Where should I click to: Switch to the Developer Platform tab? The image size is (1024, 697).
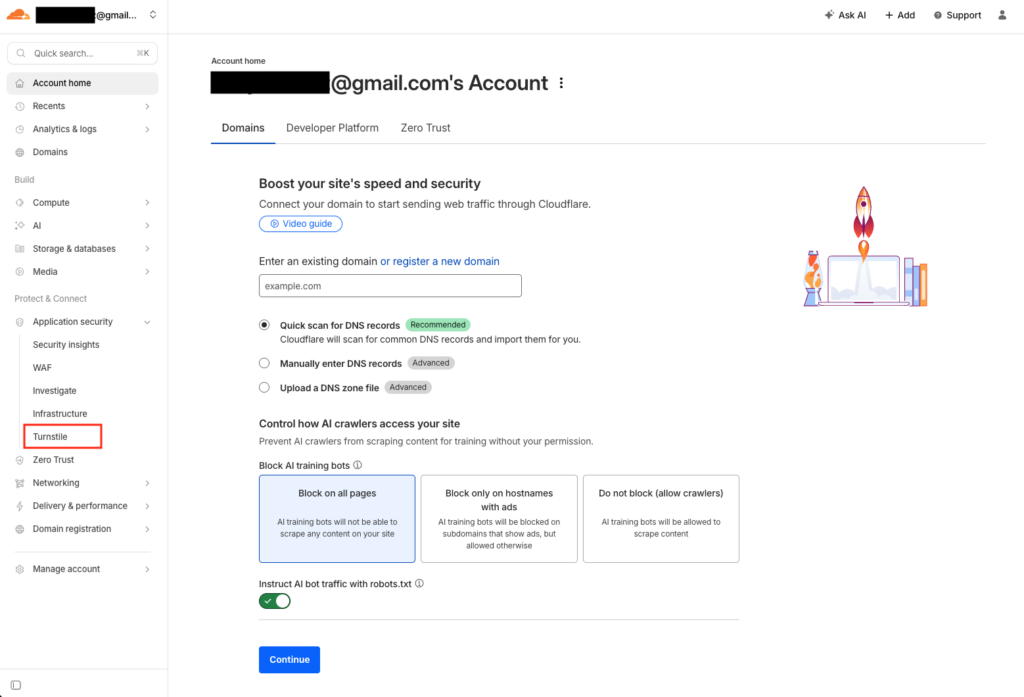point(332,128)
